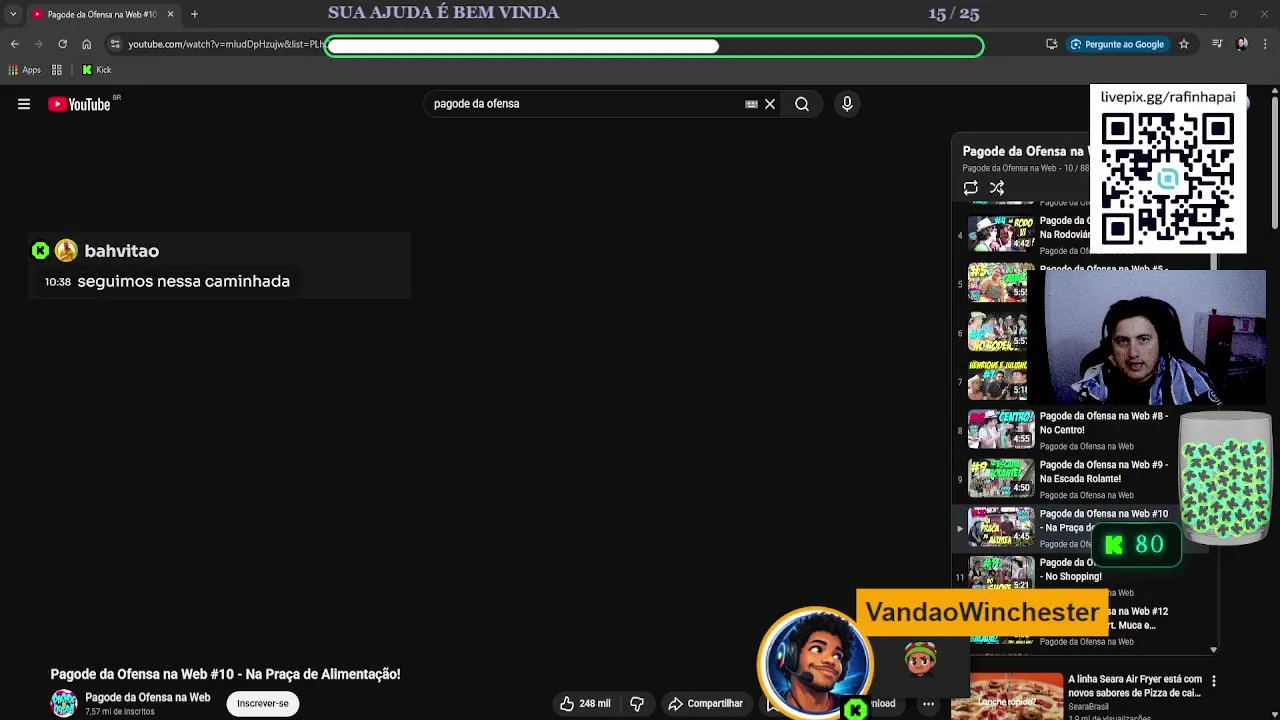This screenshot has height=720, width=1280.
Task: Click Compartilhar share button
Action: 706,703
